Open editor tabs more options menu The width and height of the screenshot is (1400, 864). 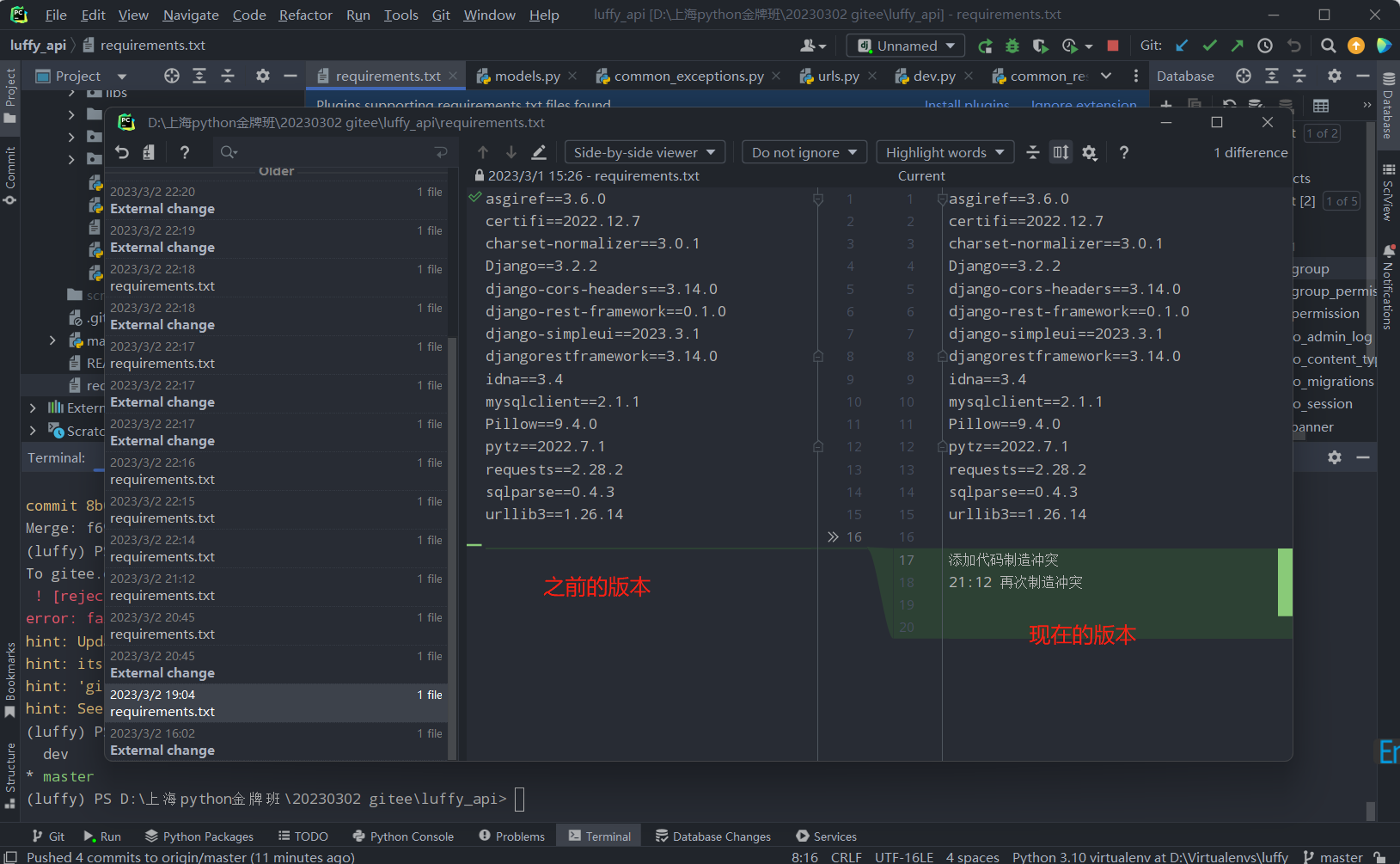[x=1135, y=76]
